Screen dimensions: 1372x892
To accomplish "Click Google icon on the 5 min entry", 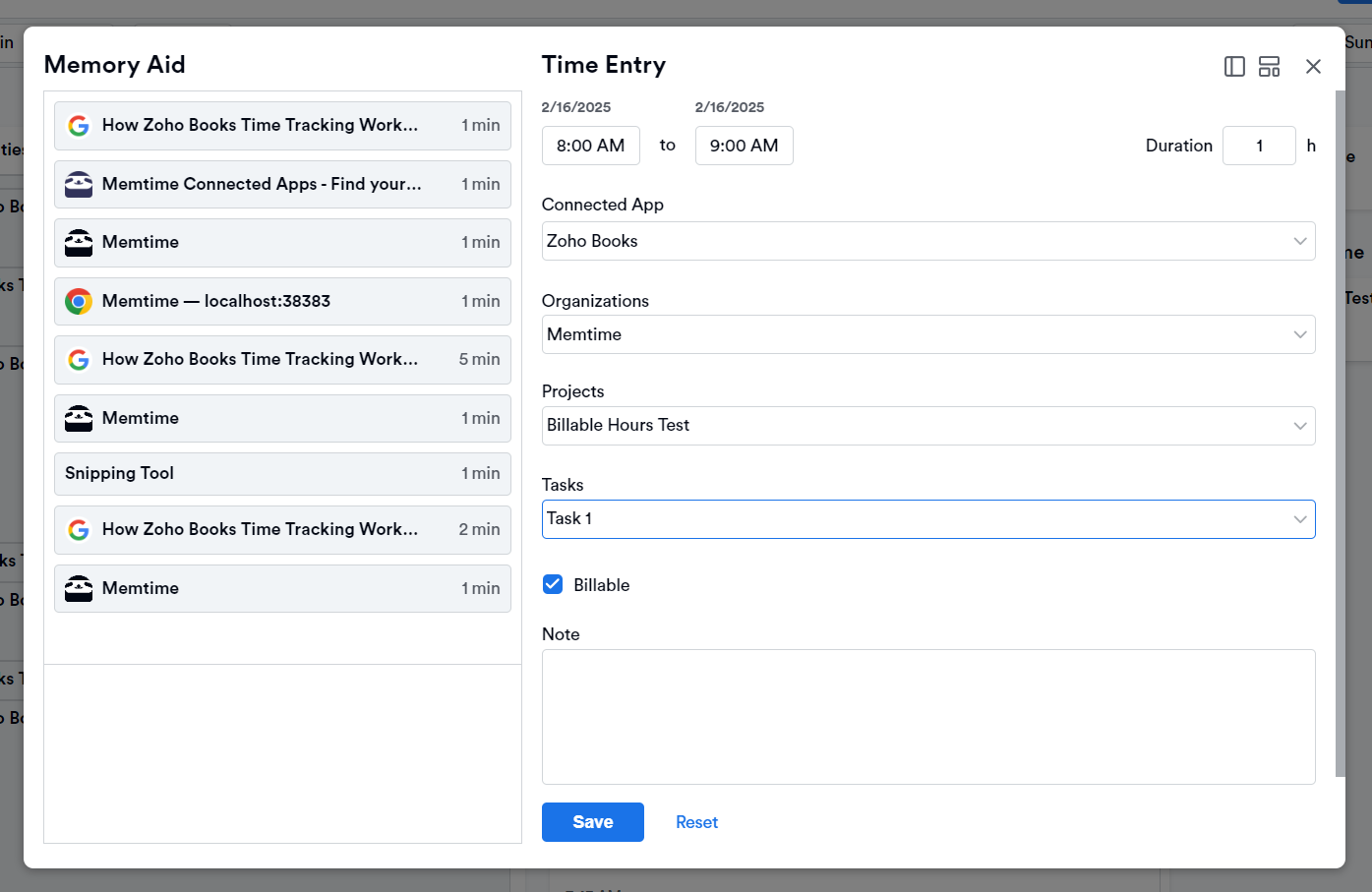I will [x=79, y=360].
